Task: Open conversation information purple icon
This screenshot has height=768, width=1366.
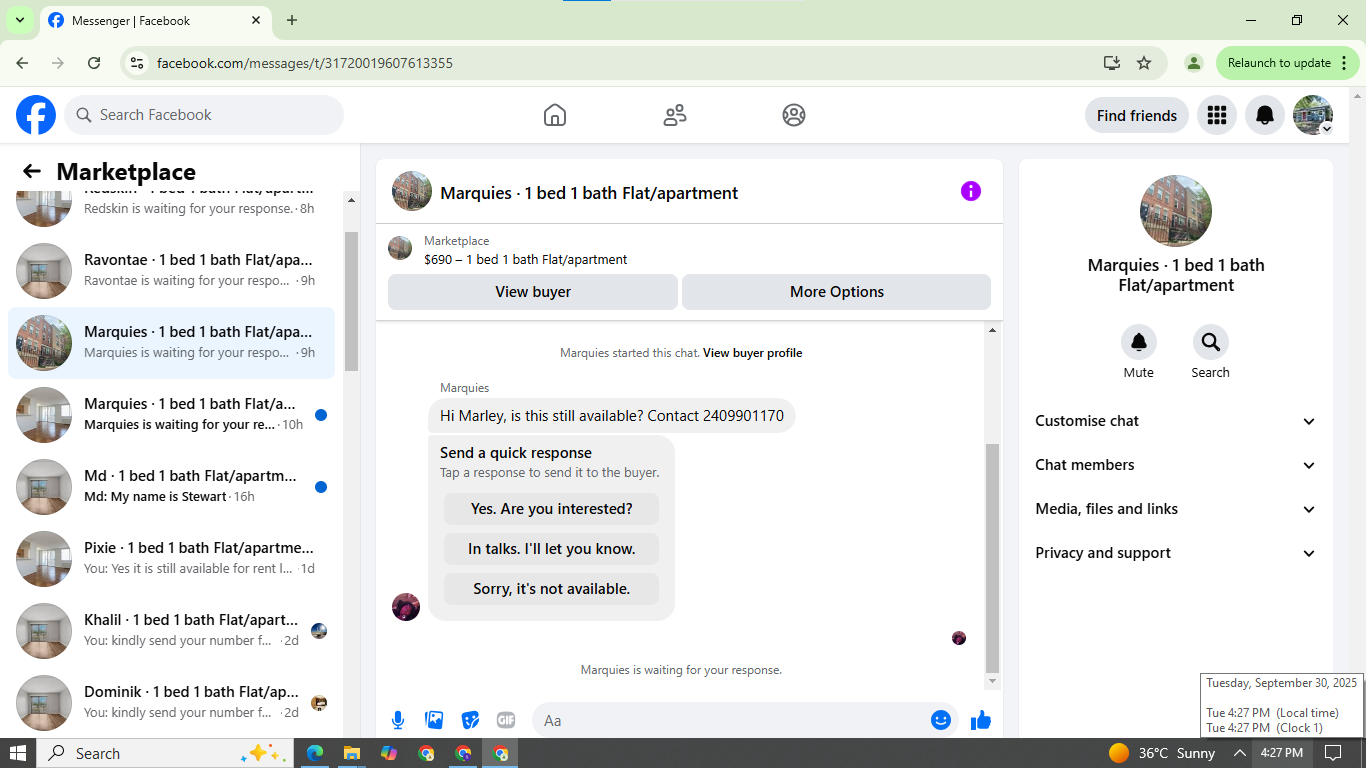Action: [971, 191]
